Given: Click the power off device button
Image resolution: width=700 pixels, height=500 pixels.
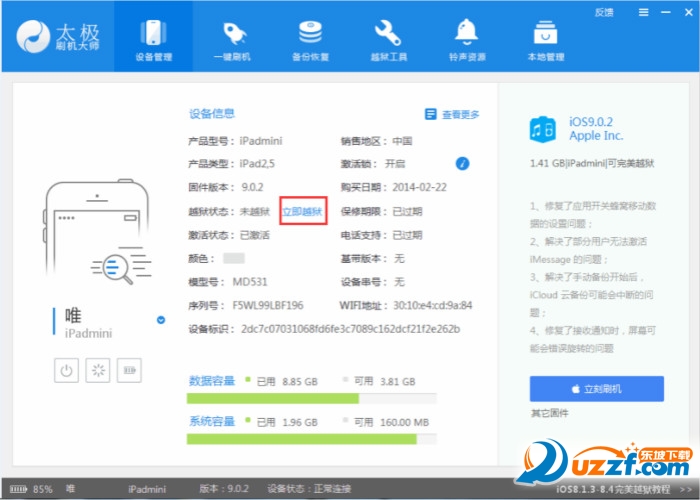Looking at the screenshot, I should (x=66, y=371).
